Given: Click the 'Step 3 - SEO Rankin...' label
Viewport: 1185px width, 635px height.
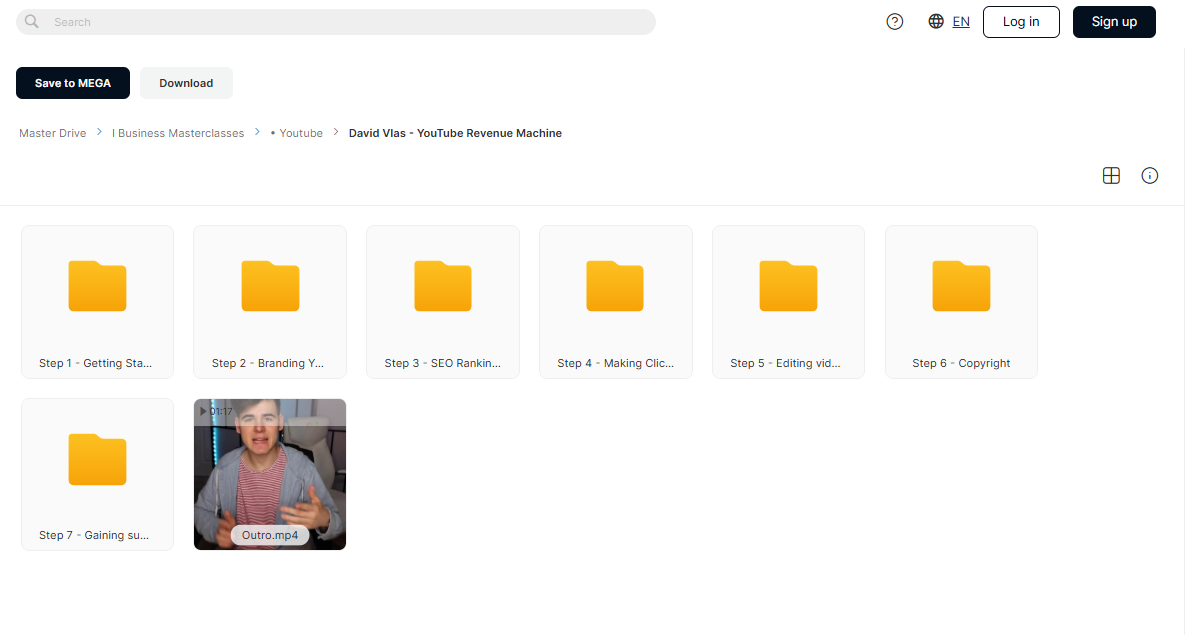Looking at the screenshot, I should 442,364.
